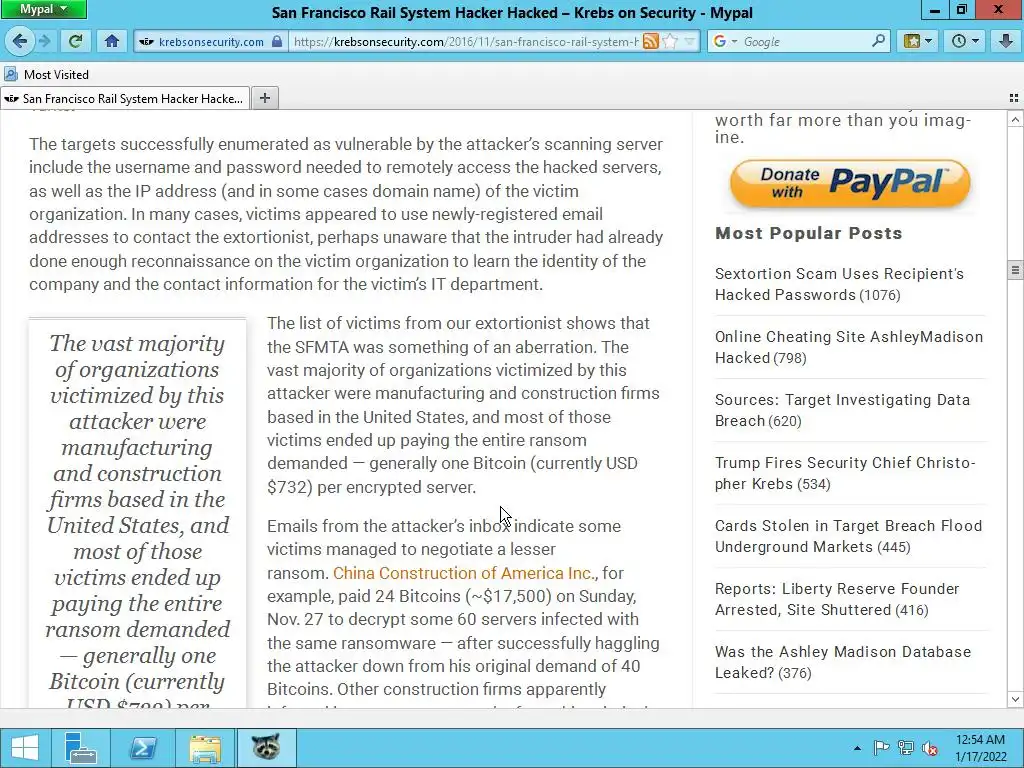The image size is (1024, 768).
Task: Click the Most Popular Posts heading
Action: [x=808, y=233]
